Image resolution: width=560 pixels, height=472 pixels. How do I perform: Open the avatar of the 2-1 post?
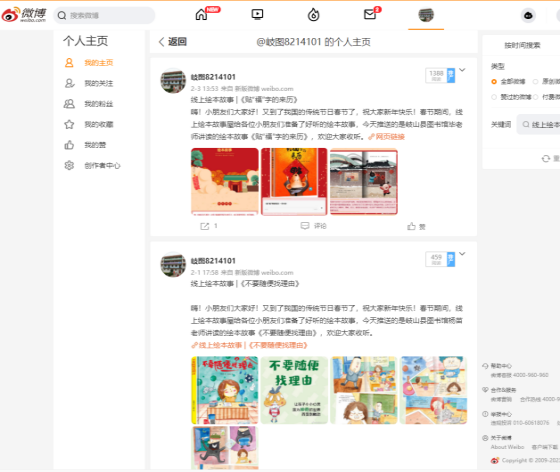pos(173,265)
